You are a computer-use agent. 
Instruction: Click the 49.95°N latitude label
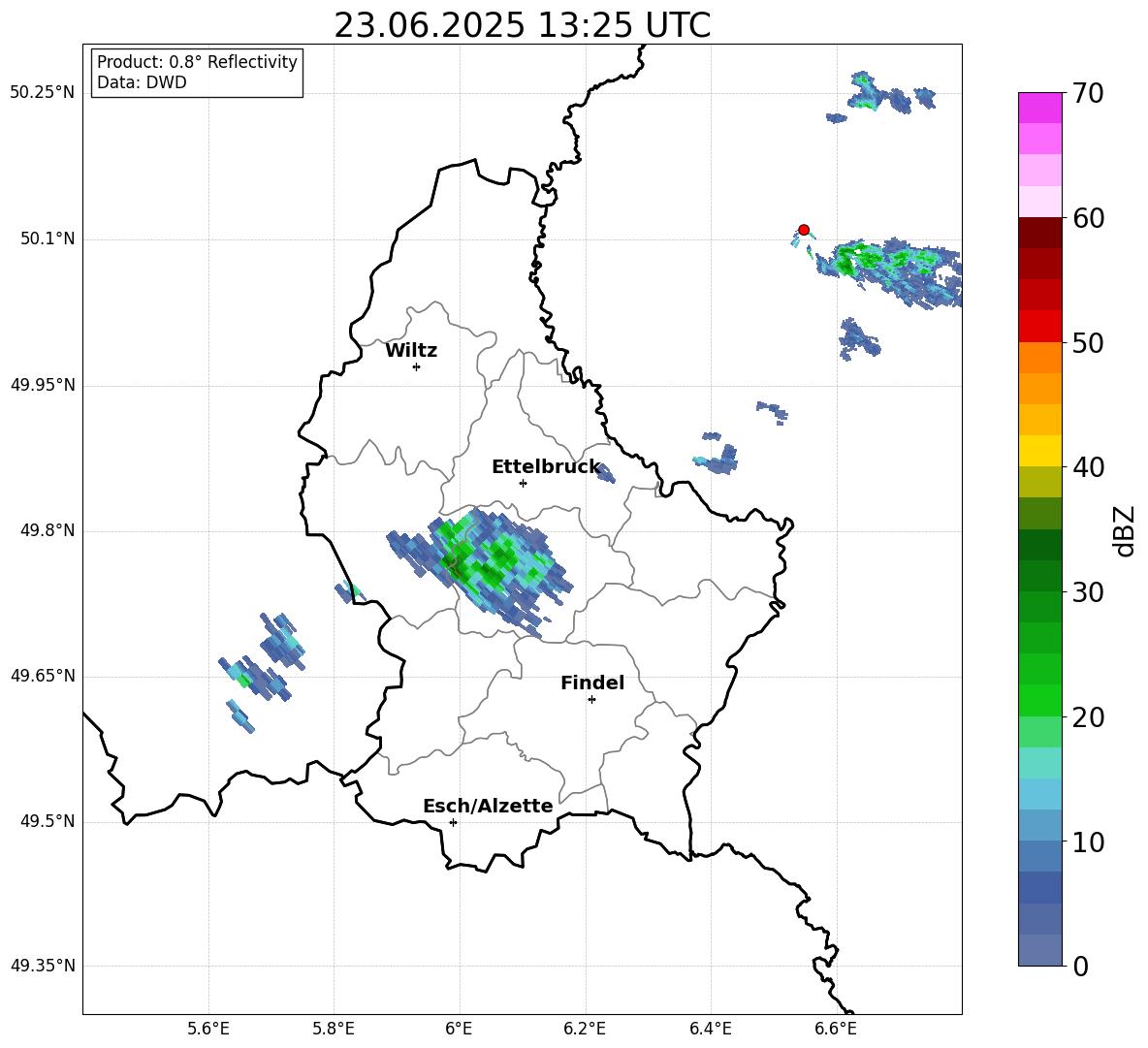click(x=43, y=385)
